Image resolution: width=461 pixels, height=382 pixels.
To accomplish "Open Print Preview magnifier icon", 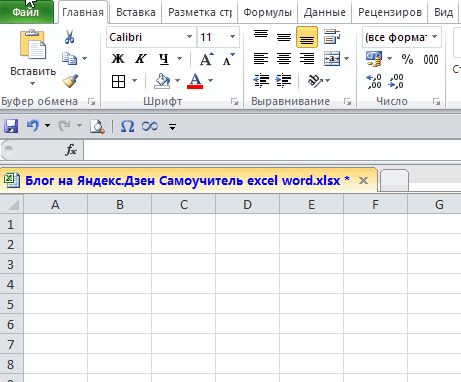I will (x=97, y=126).
